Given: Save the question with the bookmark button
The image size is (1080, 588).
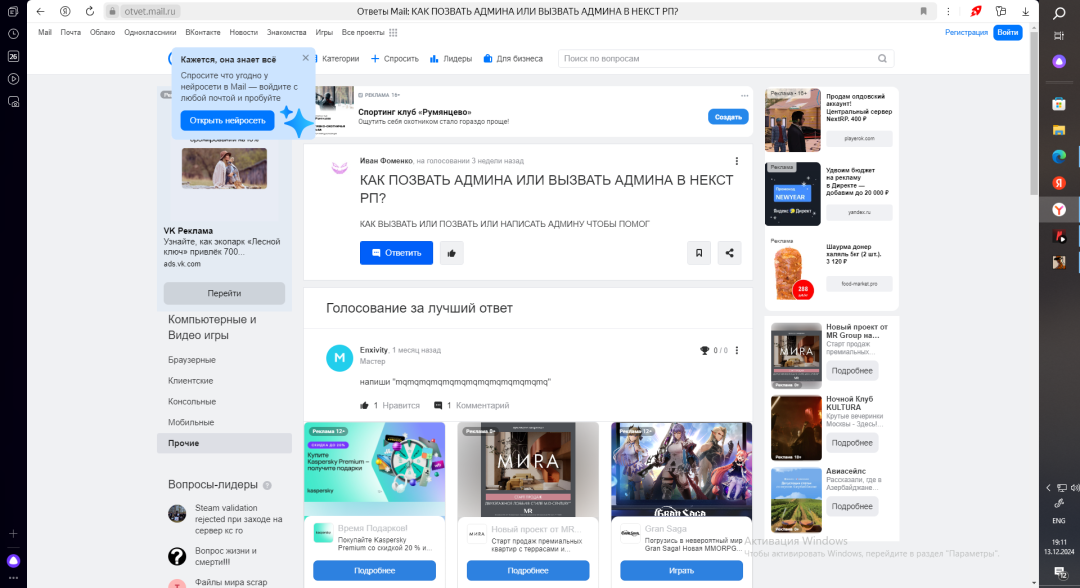Looking at the screenshot, I should pyautogui.click(x=698, y=253).
